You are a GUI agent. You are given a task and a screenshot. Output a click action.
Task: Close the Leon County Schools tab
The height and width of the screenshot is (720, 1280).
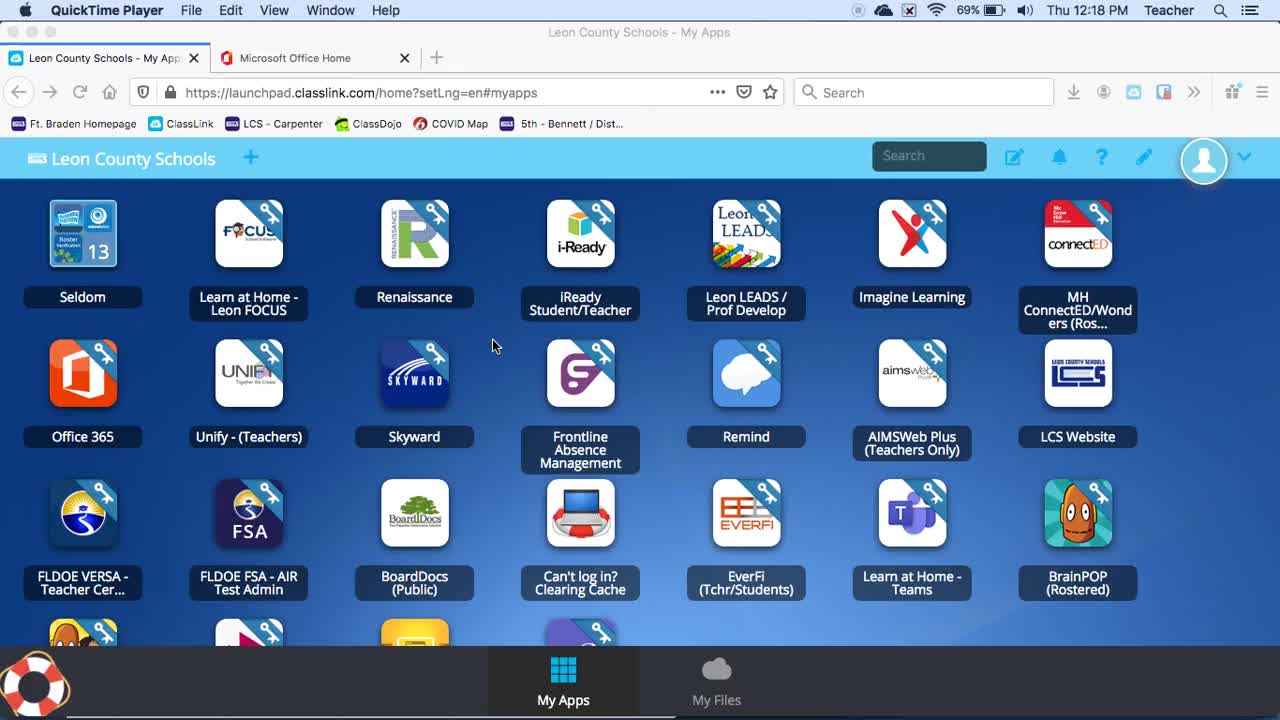[194, 58]
